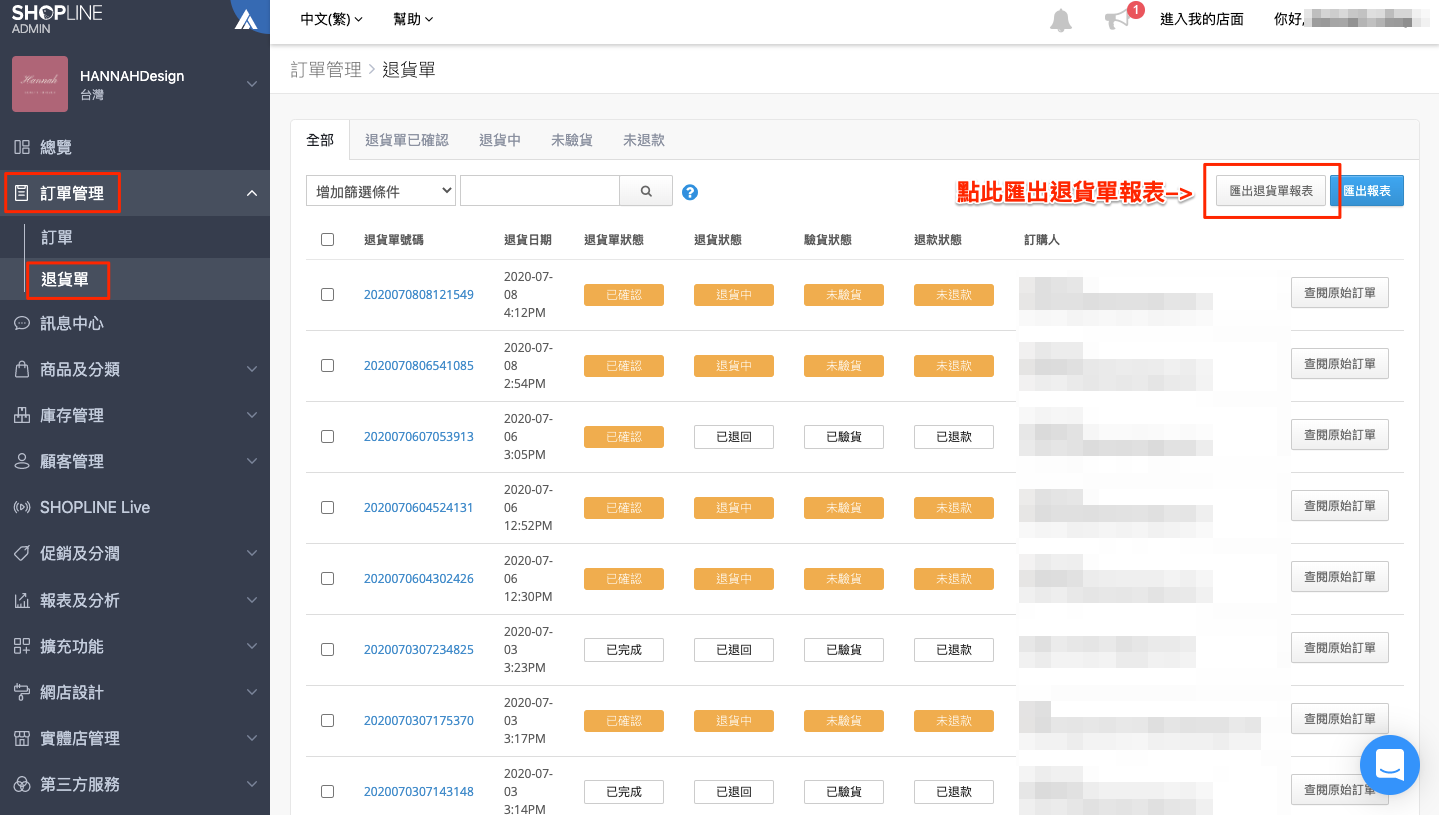Image resolution: width=1439 pixels, height=815 pixels.
Task: Click 查閱原始訂單 for return 2020070607053913
Action: (1340, 435)
